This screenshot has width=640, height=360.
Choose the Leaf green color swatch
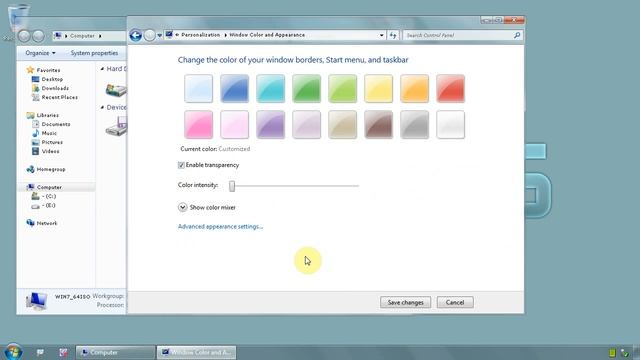point(307,88)
